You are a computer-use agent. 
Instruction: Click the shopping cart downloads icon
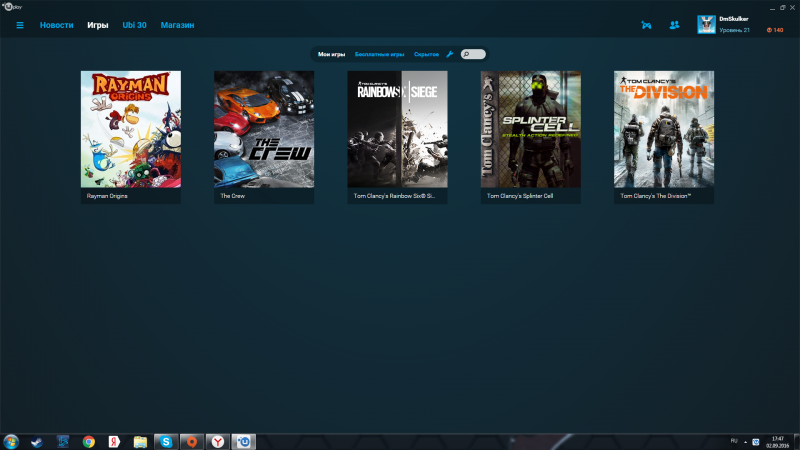tap(646, 25)
